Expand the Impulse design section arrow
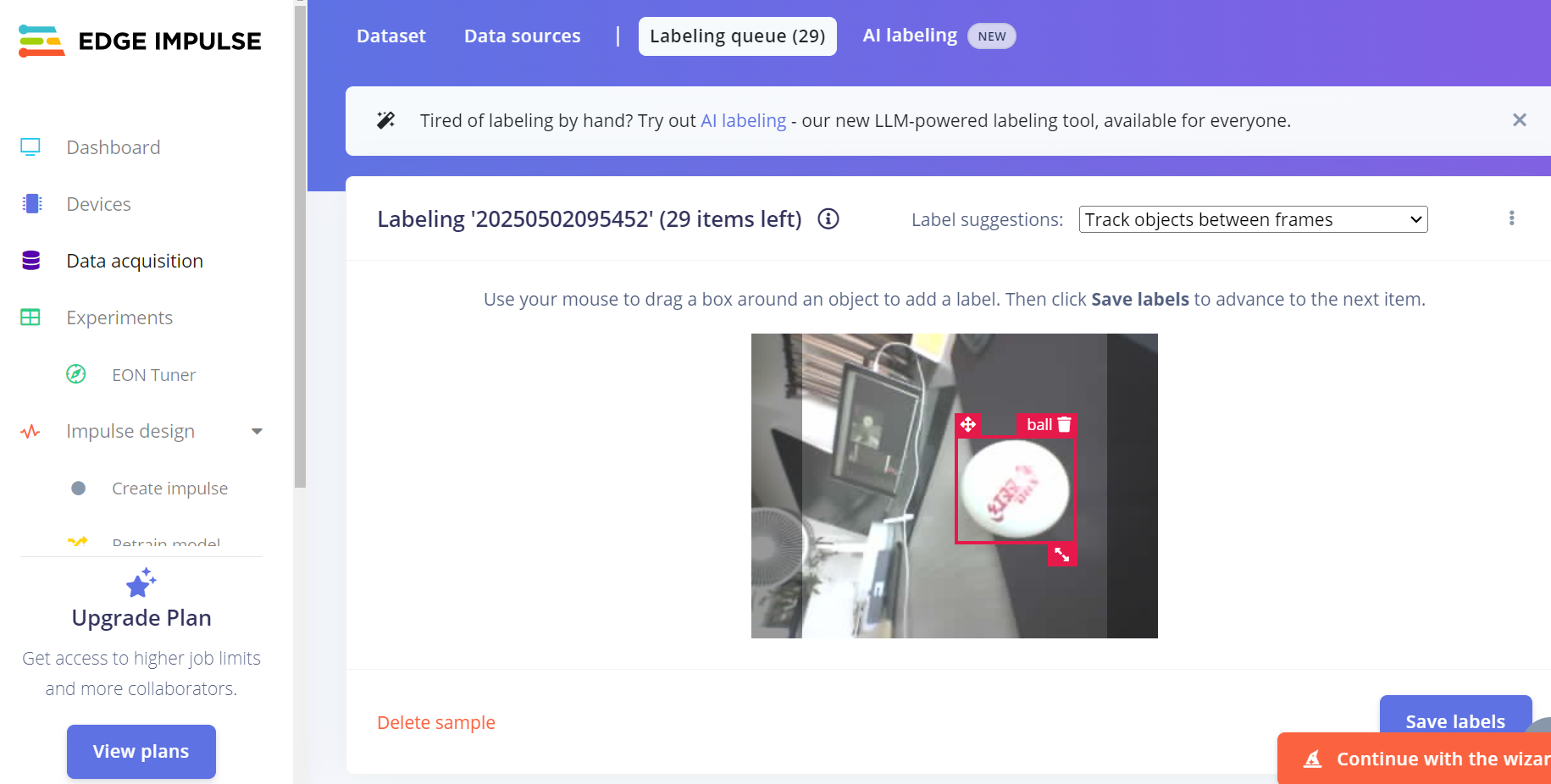The width and height of the screenshot is (1551, 784). [x=257, y=432]
